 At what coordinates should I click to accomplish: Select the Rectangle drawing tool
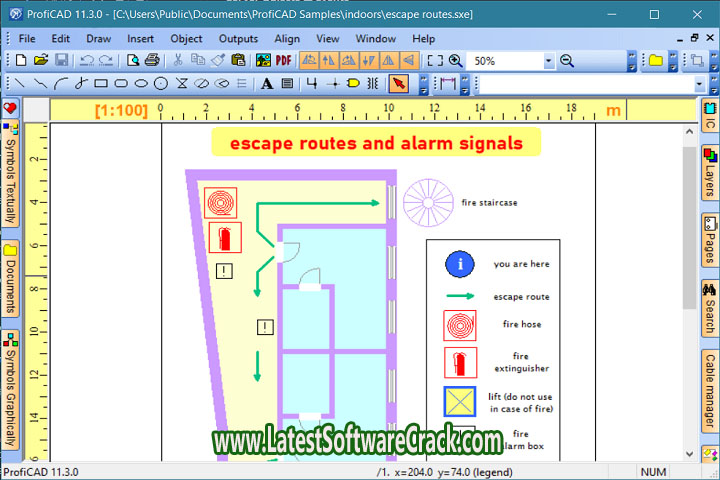(x=101, y=84)
